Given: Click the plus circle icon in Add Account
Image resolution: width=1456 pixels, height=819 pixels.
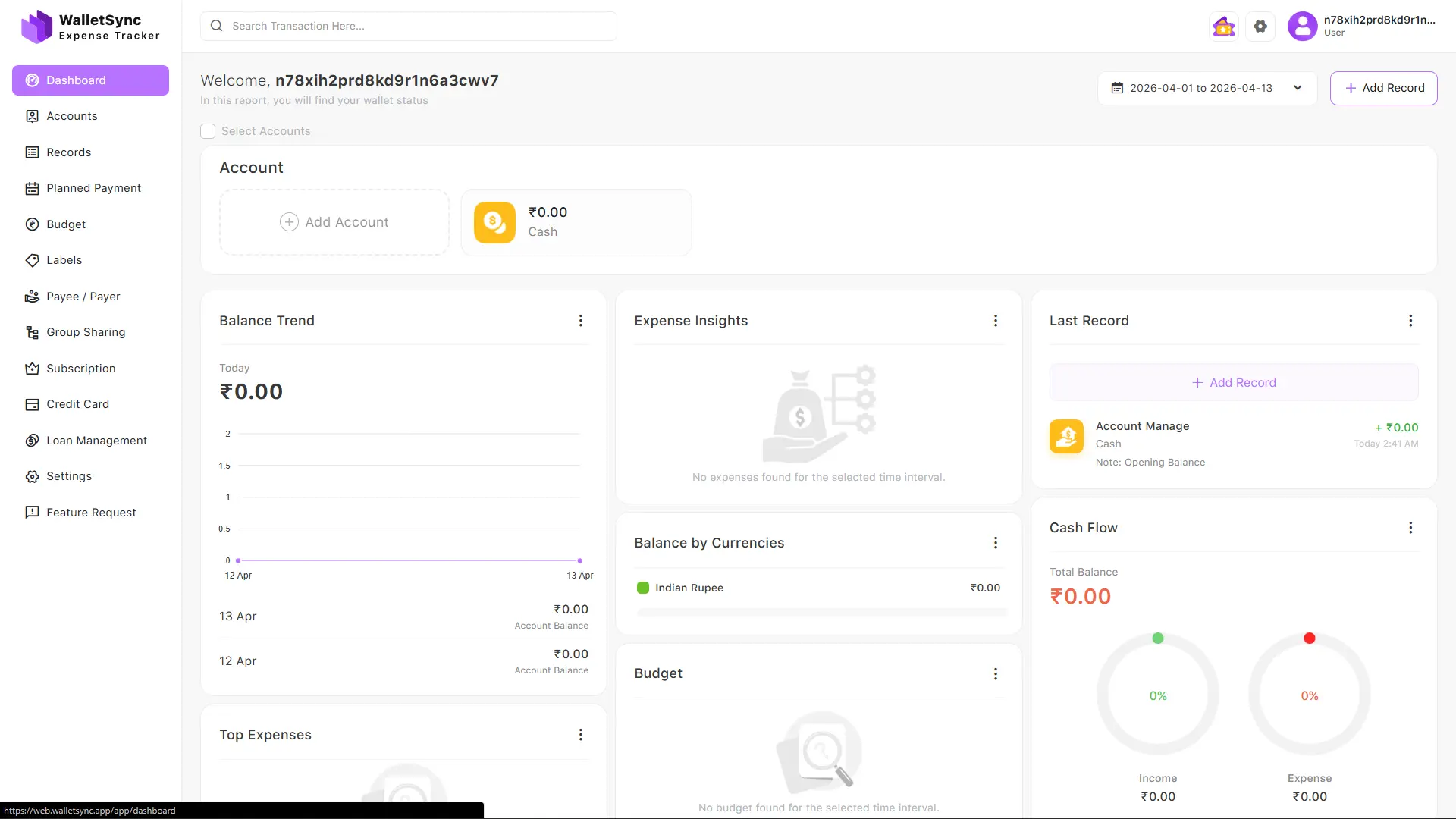Looking at the screenshot, I should tap(289, 222).
